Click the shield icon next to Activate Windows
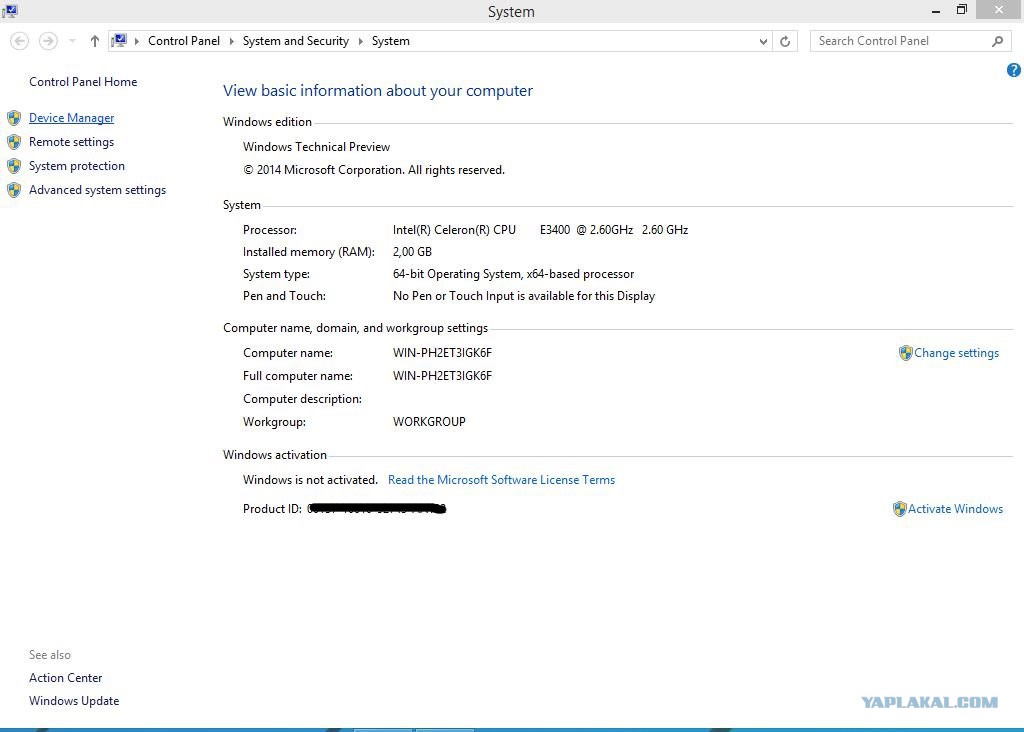Image resolution: width=1024 pixels, height=732 pixels. pyautogui.click(x=899, y=509)
